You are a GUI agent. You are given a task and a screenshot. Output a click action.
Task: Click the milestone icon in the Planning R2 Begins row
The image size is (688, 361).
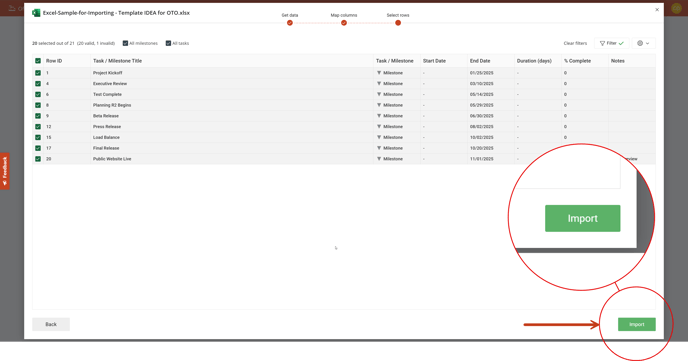coord(379,105)
